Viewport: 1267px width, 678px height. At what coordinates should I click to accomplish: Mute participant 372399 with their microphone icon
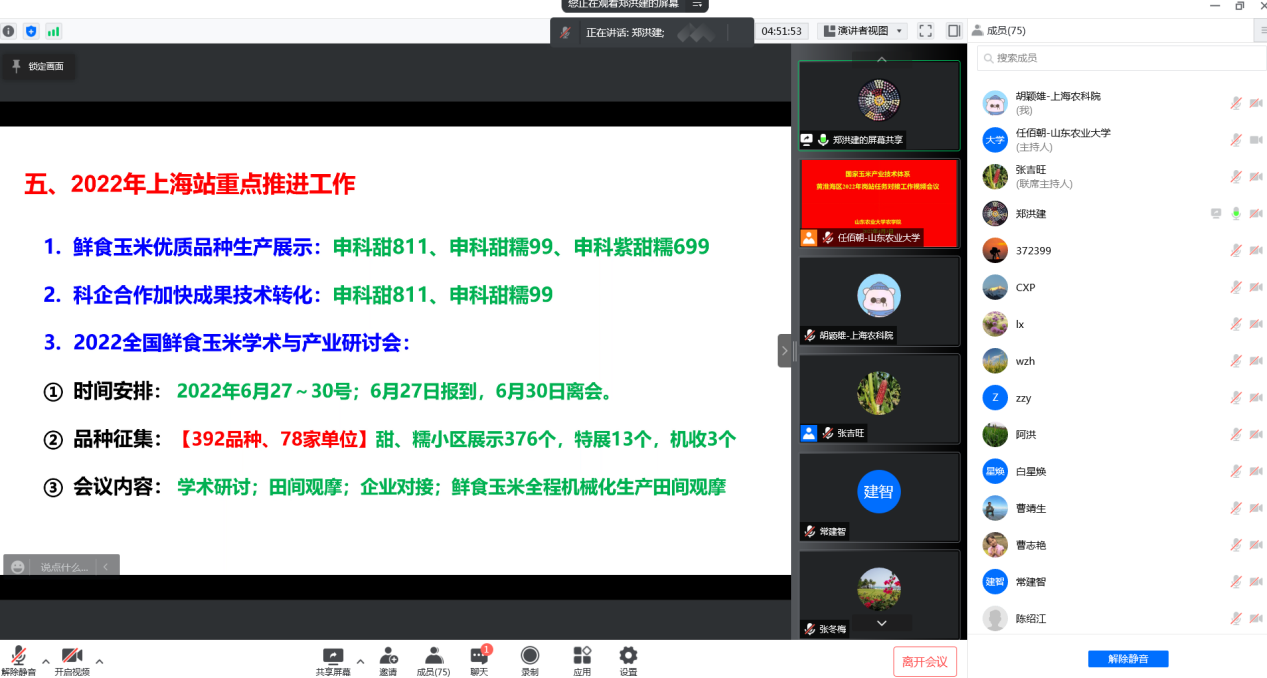click(1233, 250)
